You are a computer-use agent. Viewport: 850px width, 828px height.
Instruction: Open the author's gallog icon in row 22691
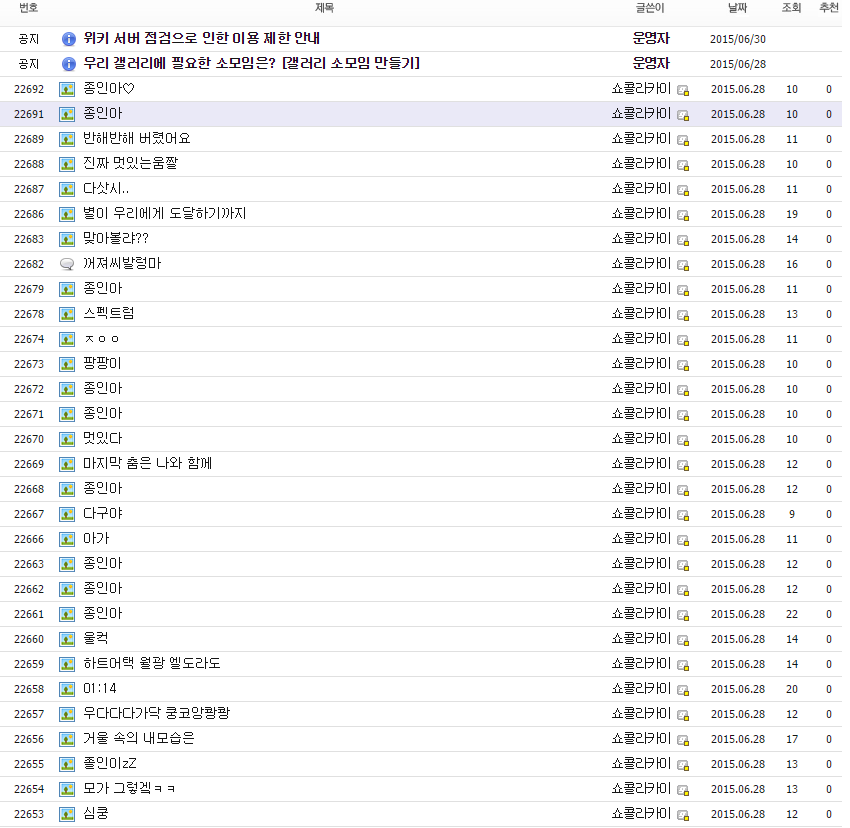click(x=683, y=115)
